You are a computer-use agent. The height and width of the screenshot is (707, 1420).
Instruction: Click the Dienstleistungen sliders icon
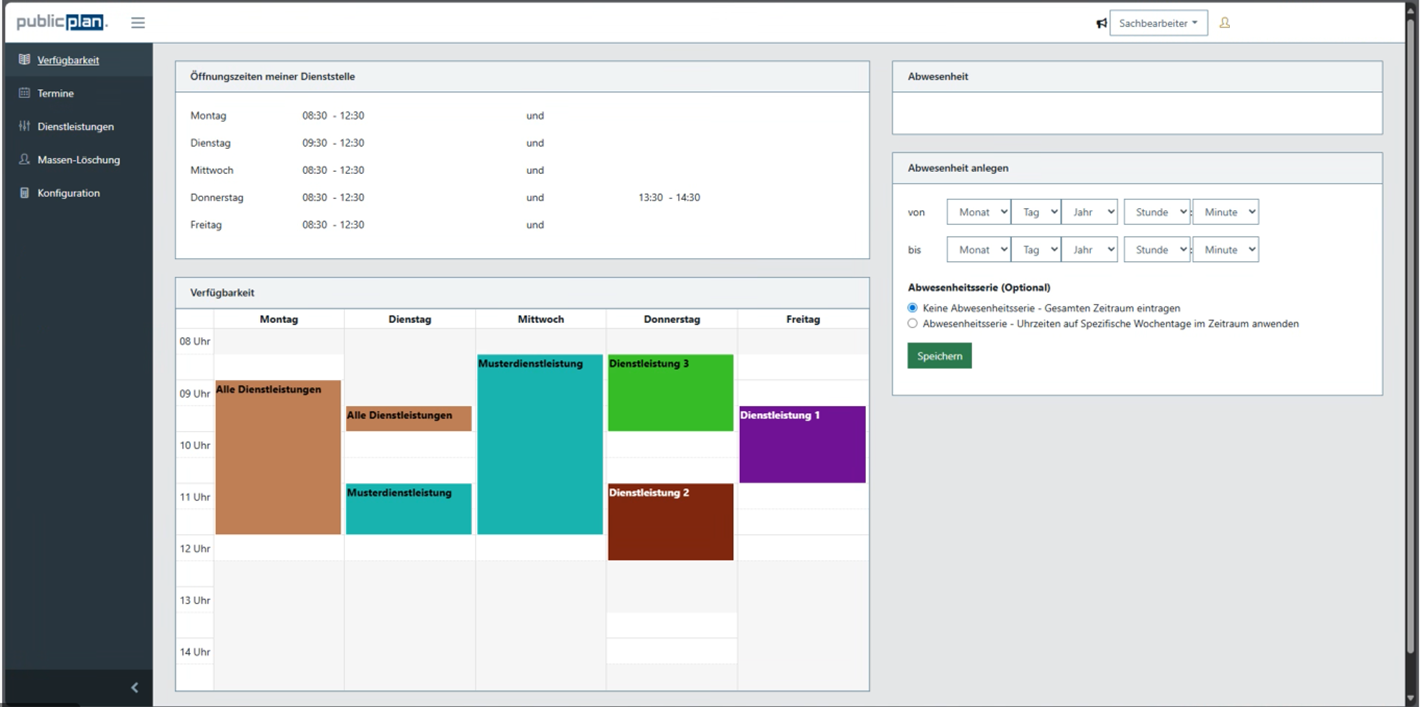pos(25,126)
